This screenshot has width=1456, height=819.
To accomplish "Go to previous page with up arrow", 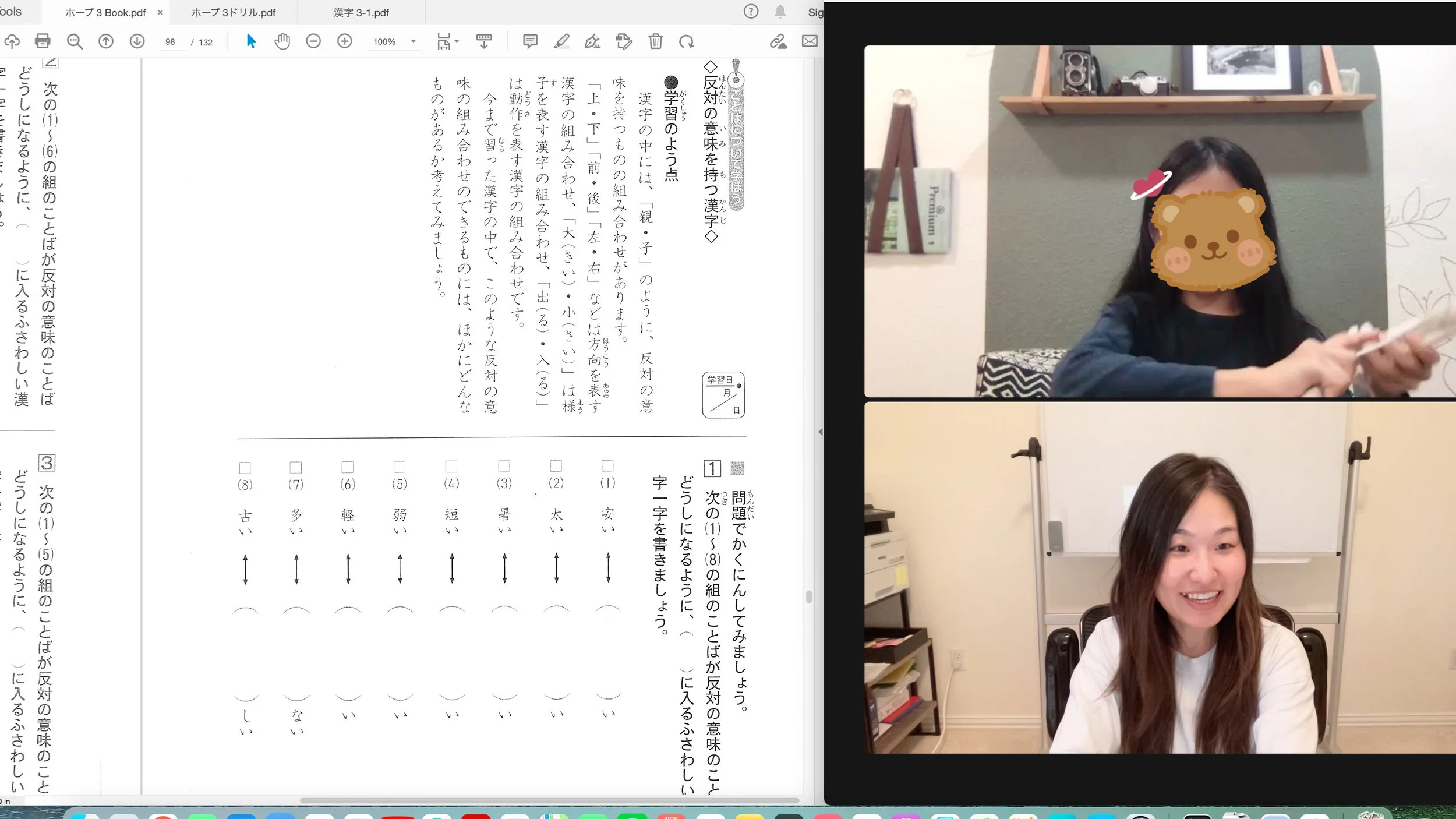I will click(x=105, y=41).
